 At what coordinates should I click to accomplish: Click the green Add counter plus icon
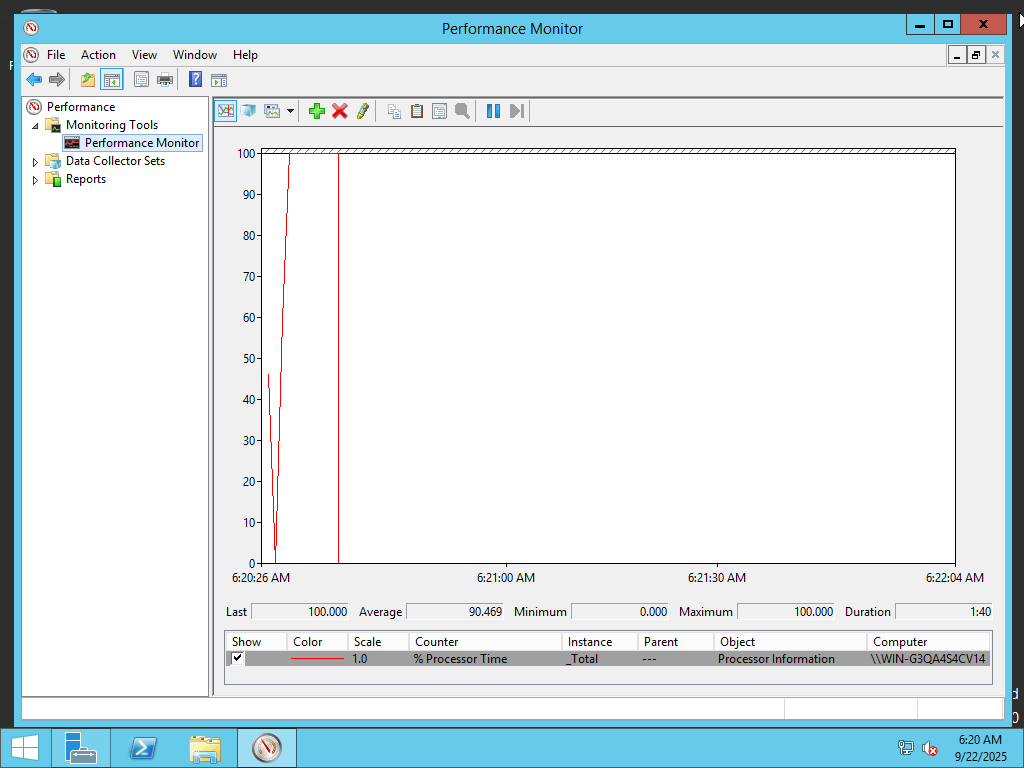pyautogui.click(x=317, y=111)
